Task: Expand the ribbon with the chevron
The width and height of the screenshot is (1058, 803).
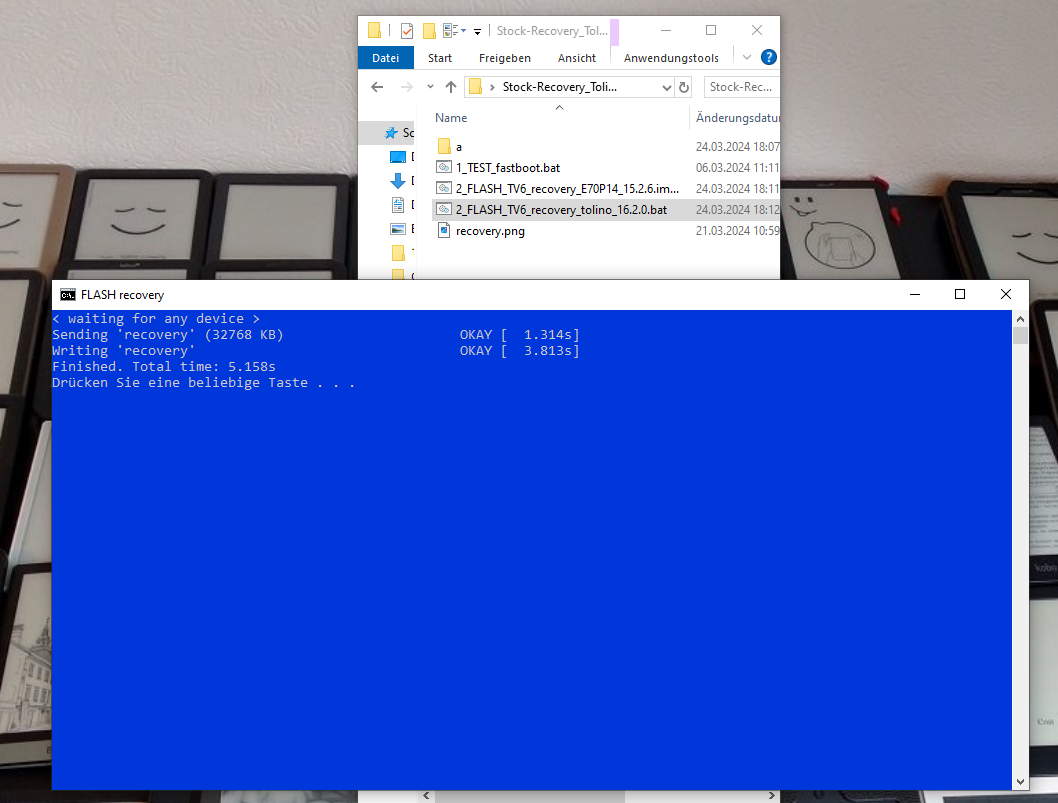Action: (747, 57)
